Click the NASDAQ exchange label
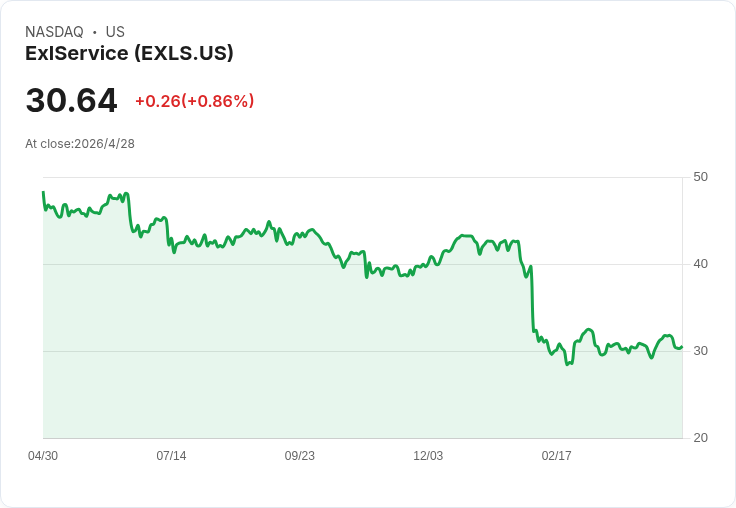 click(54, 32)
